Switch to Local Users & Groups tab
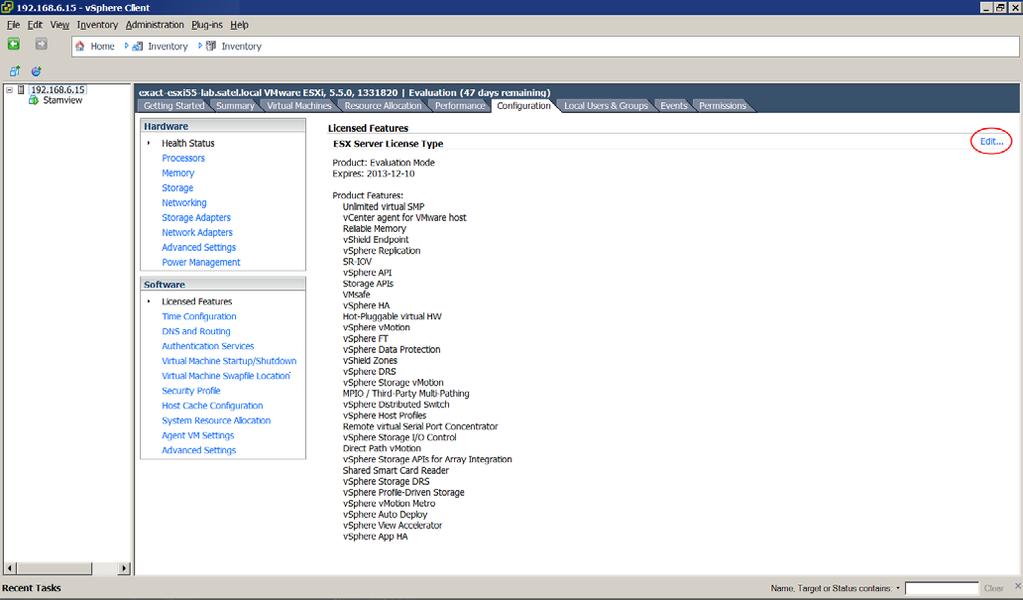The height and width of the screenshot is (600, 1023). 605,106
